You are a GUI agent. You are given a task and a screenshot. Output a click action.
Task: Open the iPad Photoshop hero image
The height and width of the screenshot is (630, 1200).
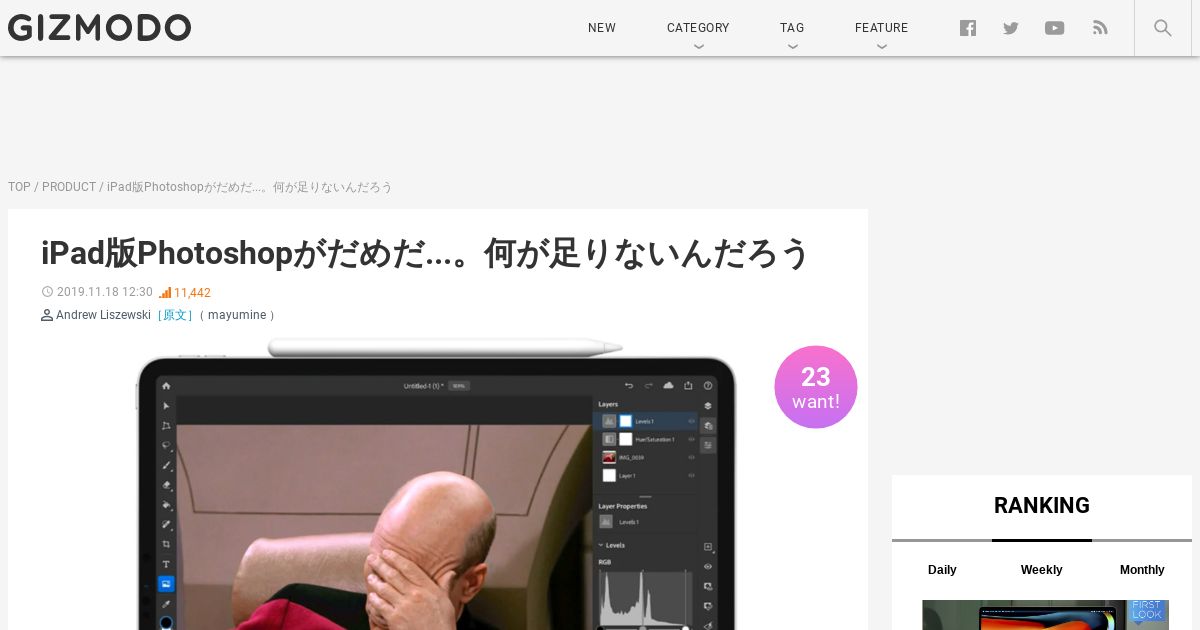pos(437,484)
